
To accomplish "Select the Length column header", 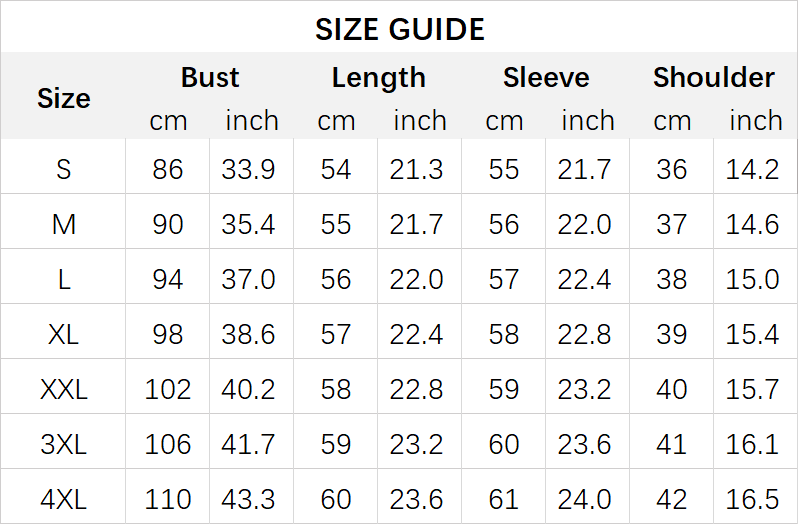I will (x=378, y=78).
